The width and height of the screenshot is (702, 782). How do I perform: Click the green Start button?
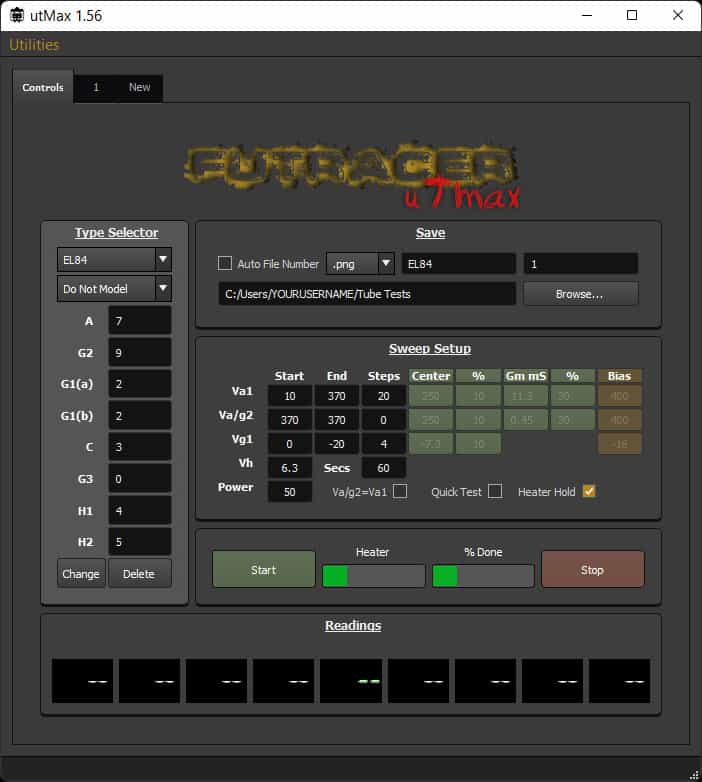pos(264,570)
